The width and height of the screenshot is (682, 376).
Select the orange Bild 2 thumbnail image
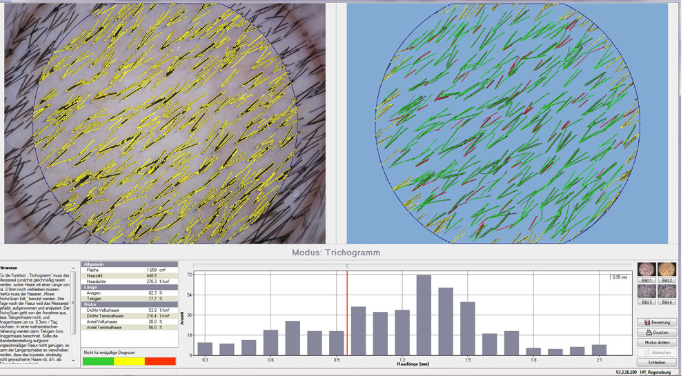coord(667,269)
